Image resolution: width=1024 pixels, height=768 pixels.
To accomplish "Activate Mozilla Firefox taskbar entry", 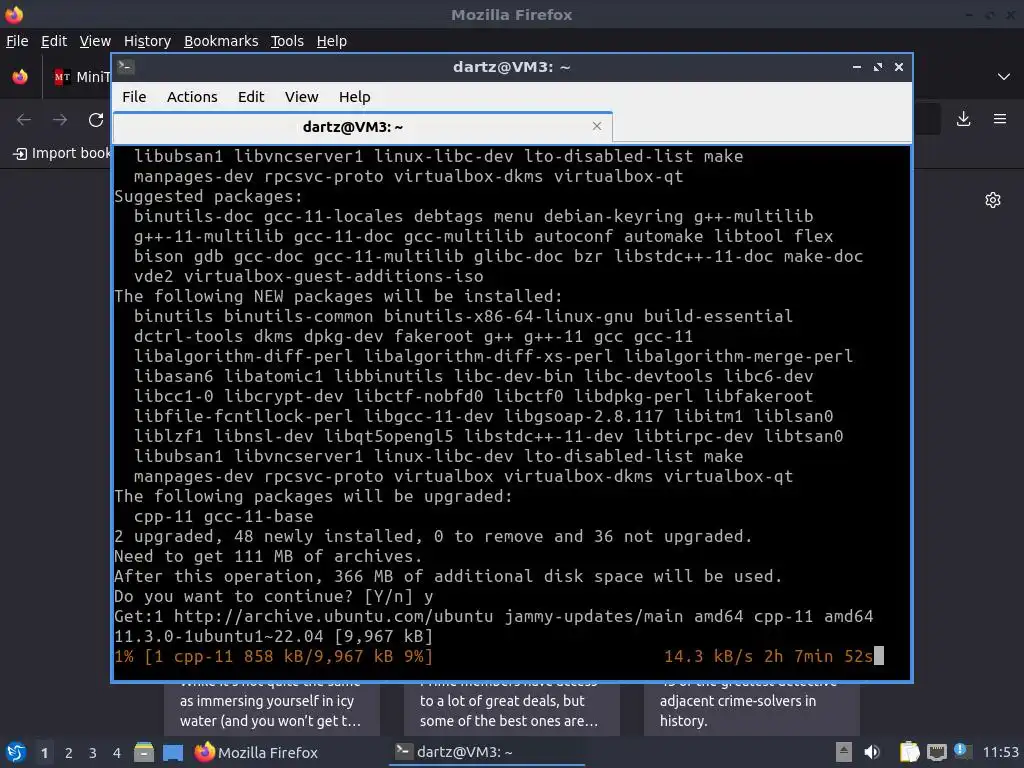I will [256, 752].
